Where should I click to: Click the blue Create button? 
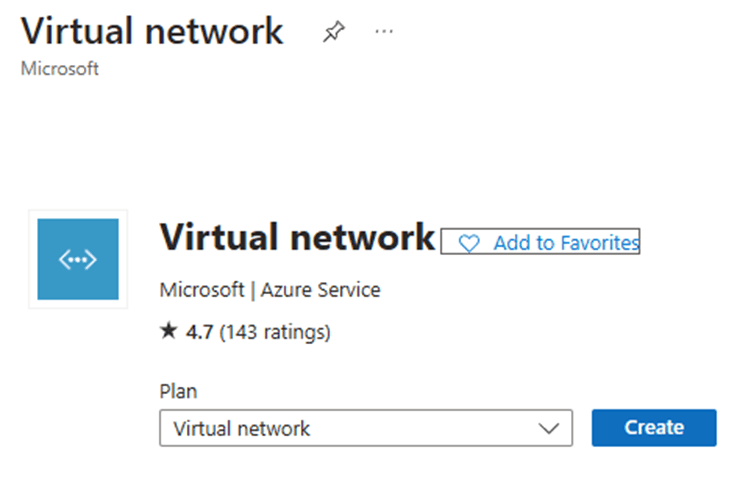click(x=654, y=428)
